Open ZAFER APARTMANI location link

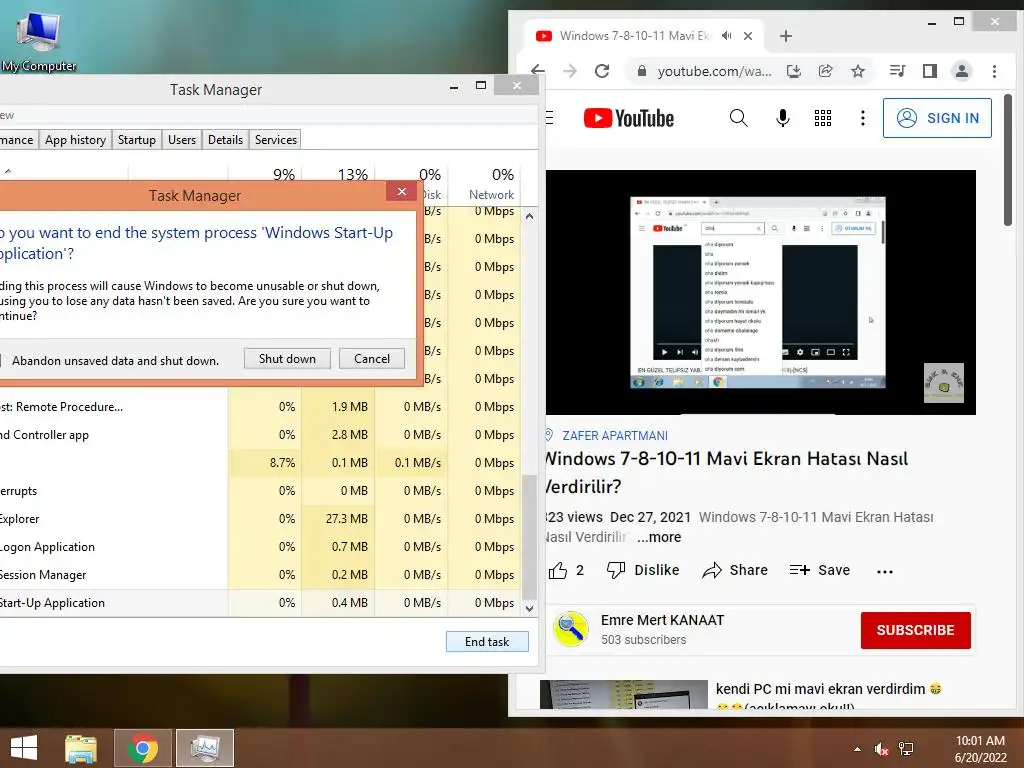(615, 436)
